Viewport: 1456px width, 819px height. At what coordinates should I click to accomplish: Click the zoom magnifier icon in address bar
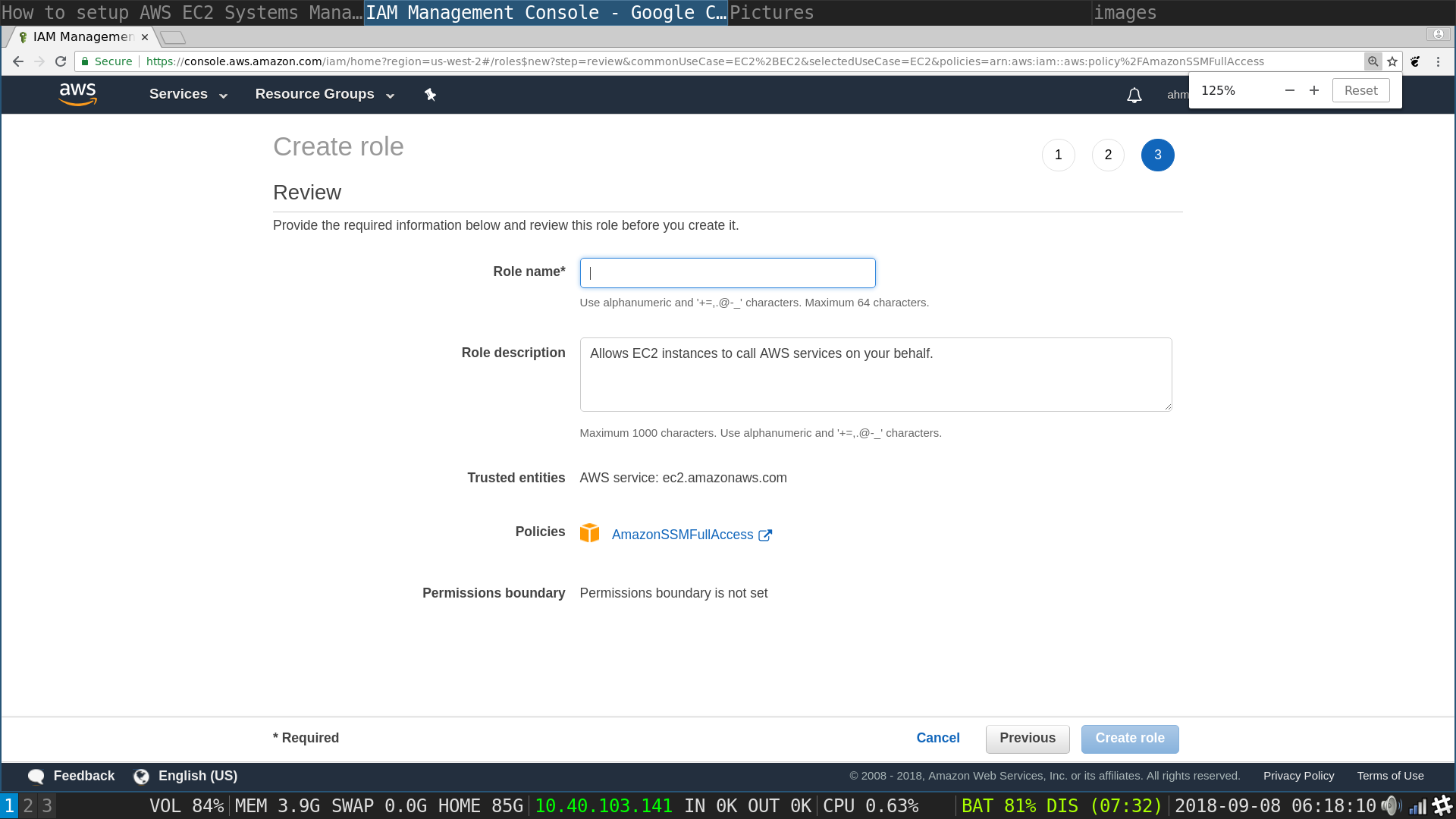[x=1373, y=61]
